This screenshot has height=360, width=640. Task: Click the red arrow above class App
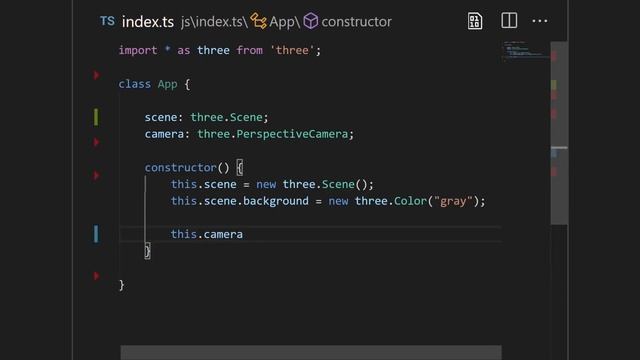(x=96, y=75)
